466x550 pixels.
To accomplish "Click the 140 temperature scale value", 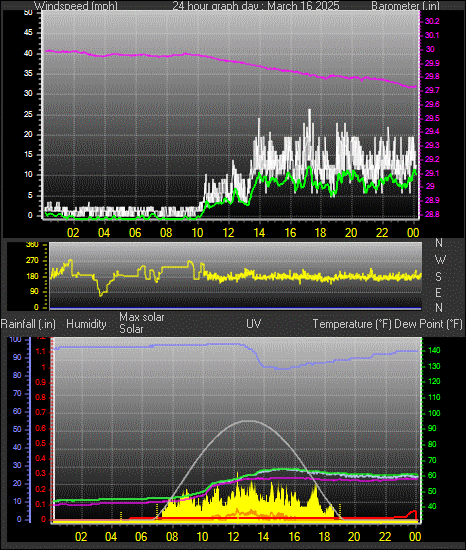I will [x=434, y=350].
